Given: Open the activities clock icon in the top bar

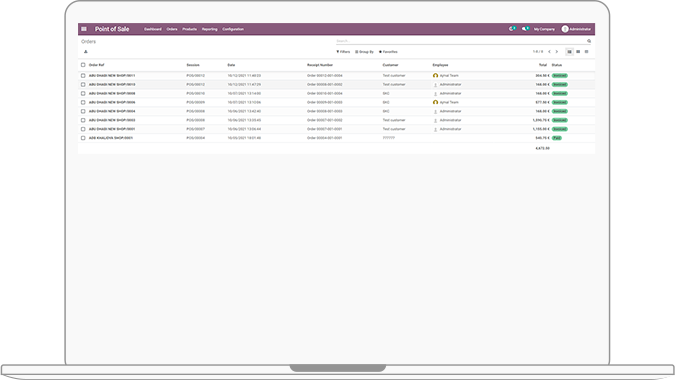Looking at the screenshot, I should coord(512,29).
